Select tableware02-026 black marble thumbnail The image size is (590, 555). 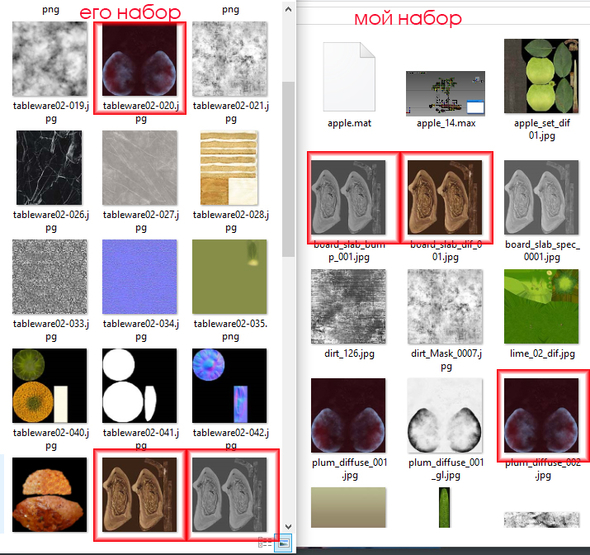click(x=49, y=167)
